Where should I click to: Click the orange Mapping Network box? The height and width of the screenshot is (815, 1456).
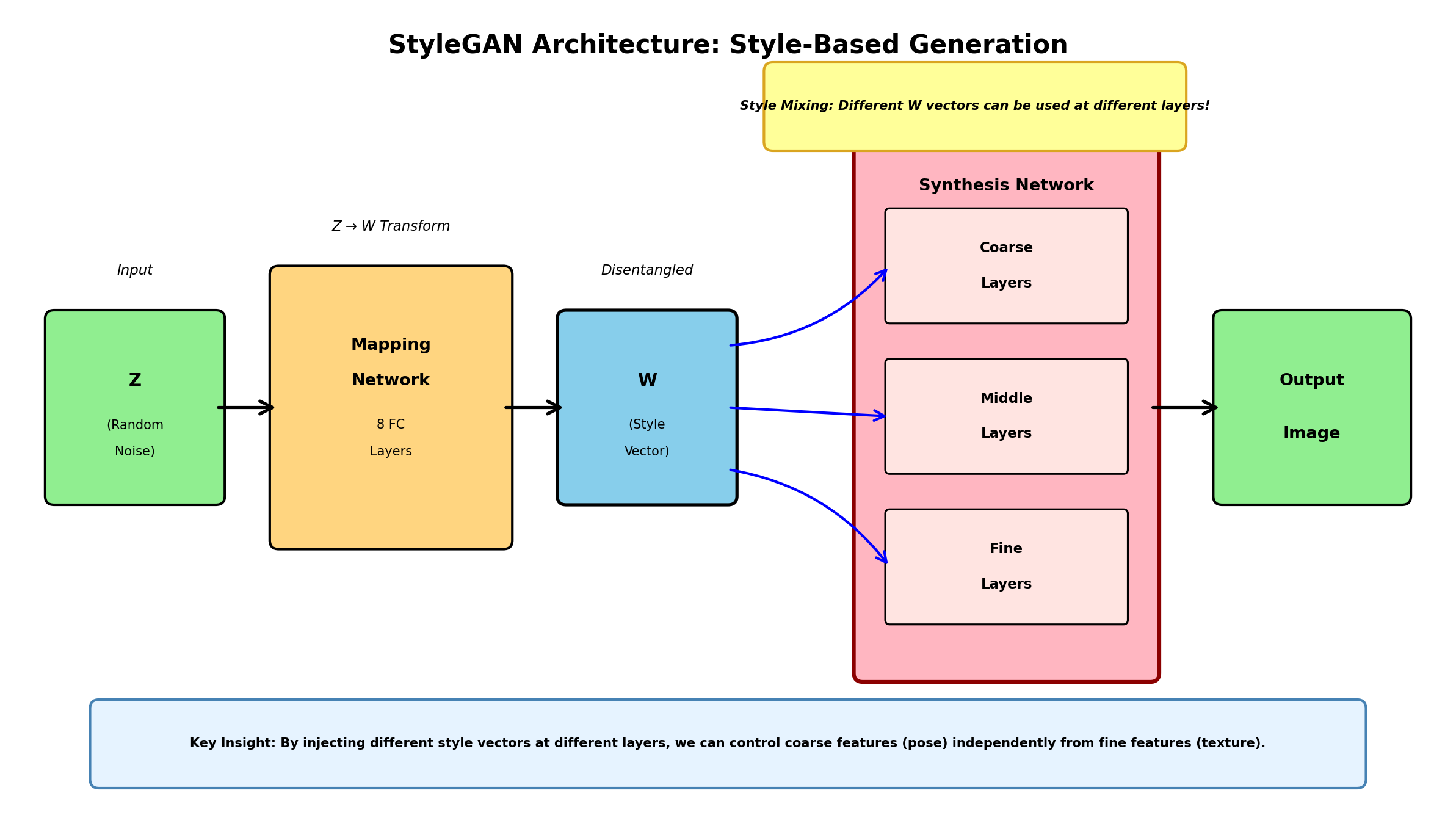point(391,407)
